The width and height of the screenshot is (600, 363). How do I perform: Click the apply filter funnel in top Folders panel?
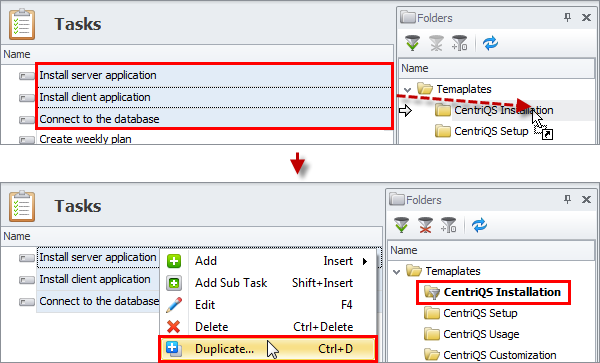(412, 43)
